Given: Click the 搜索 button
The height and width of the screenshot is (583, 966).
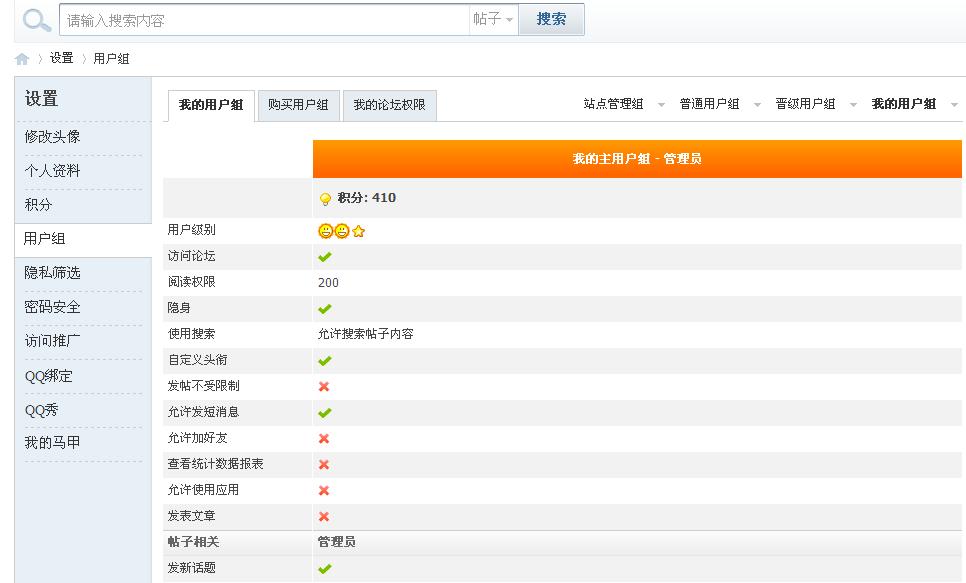Looking at the screenshot, I should click(551, 19).
